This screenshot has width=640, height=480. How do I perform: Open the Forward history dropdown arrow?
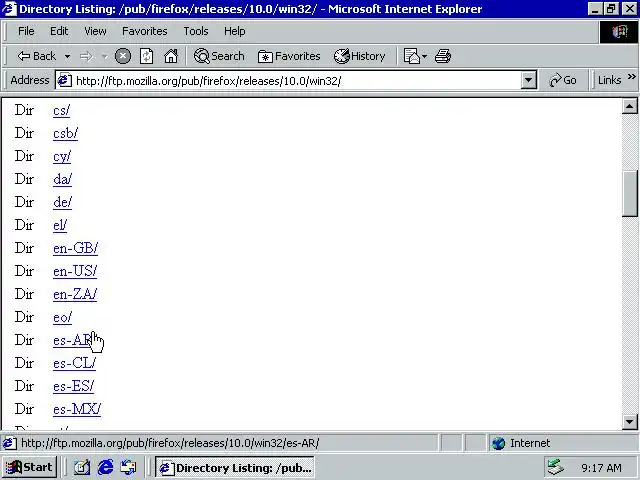coord(104,56)
